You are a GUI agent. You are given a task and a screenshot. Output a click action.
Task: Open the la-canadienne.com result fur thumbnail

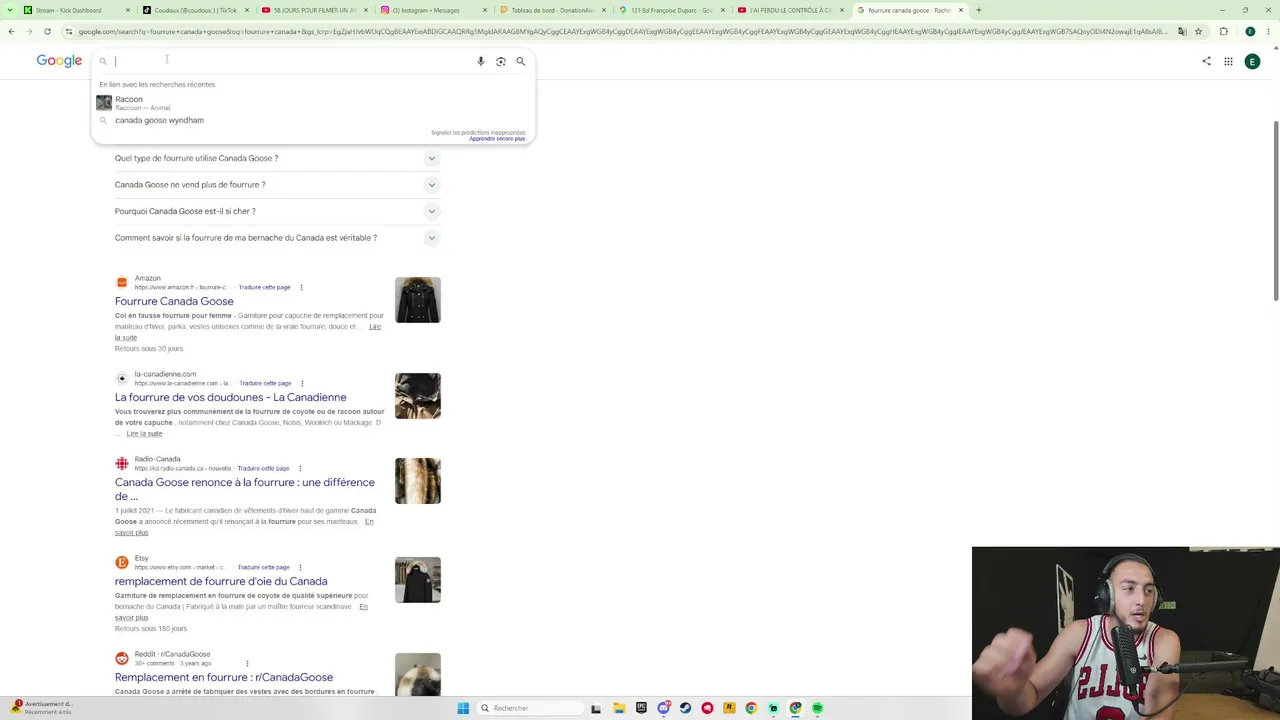[418, 396]
